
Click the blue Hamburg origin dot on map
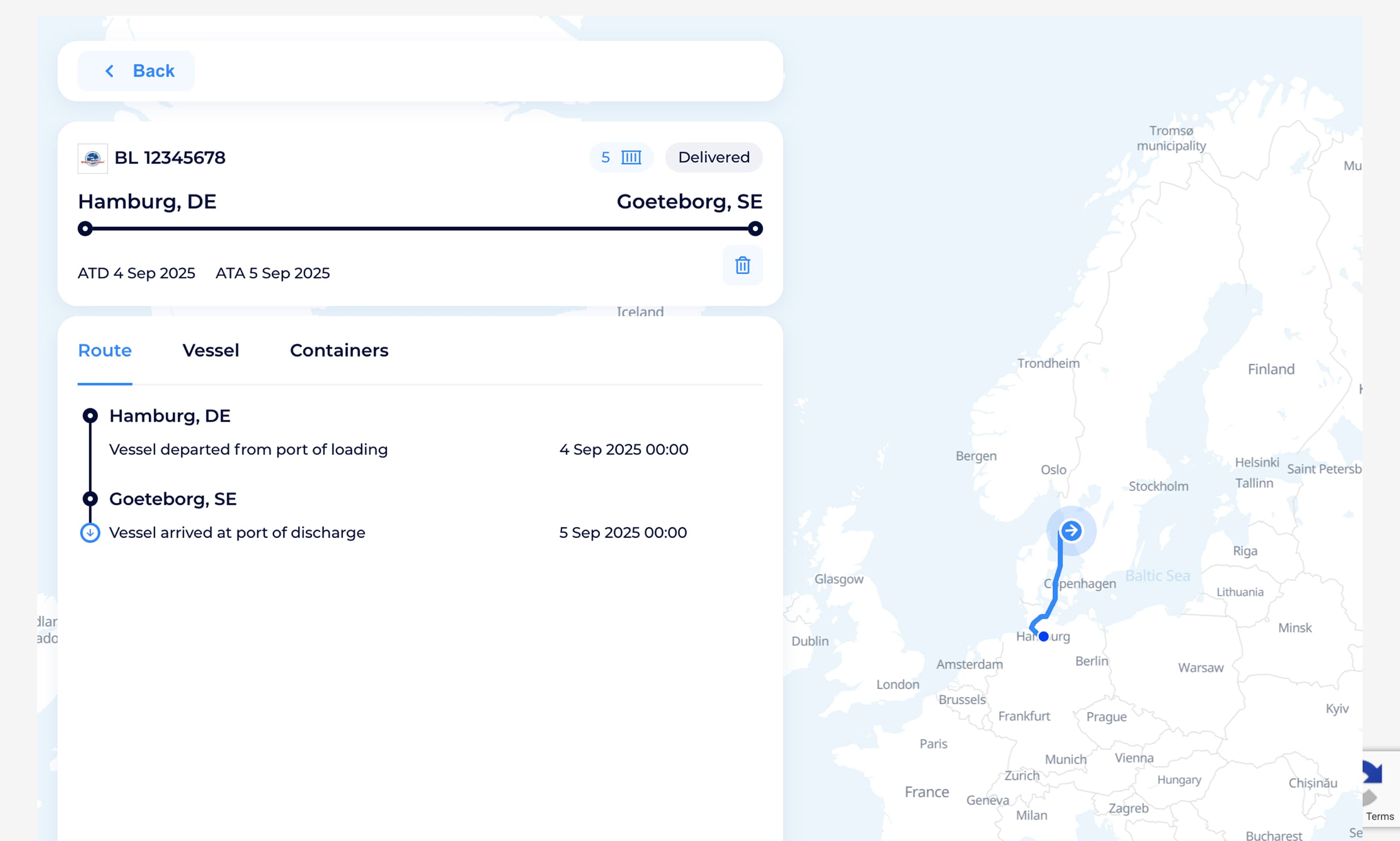click(1044, 637)
